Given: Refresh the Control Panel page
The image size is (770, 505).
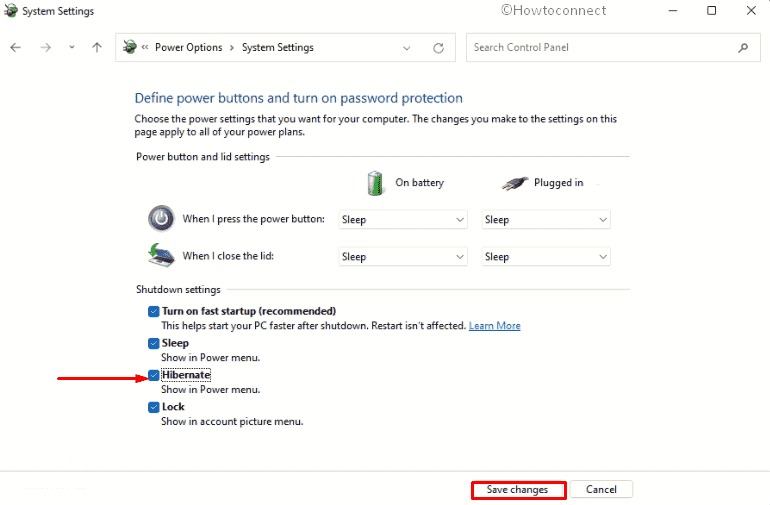Looking at the screenshot, I should [x=438, y=47].
